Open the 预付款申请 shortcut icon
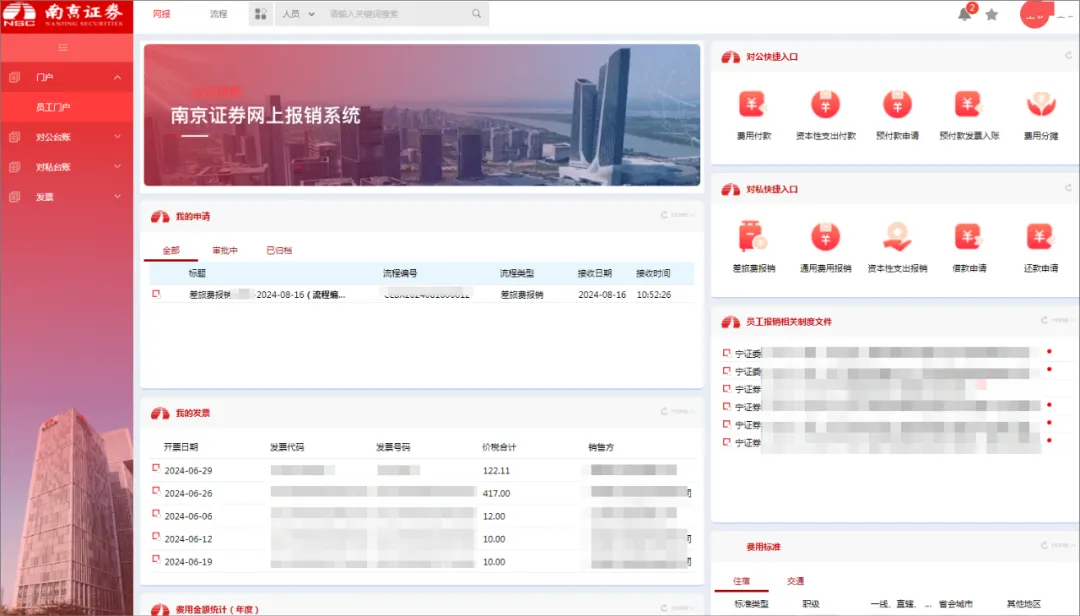The width and height of the screenshot is (1080, 616). [897, 105]
